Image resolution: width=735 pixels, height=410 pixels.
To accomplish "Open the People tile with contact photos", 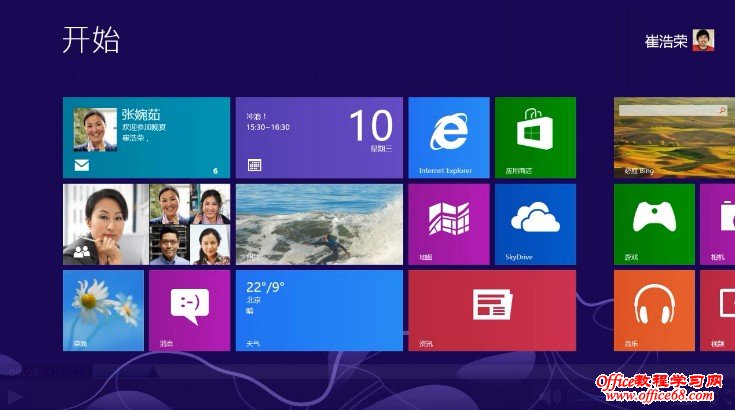I will (146, 224).
